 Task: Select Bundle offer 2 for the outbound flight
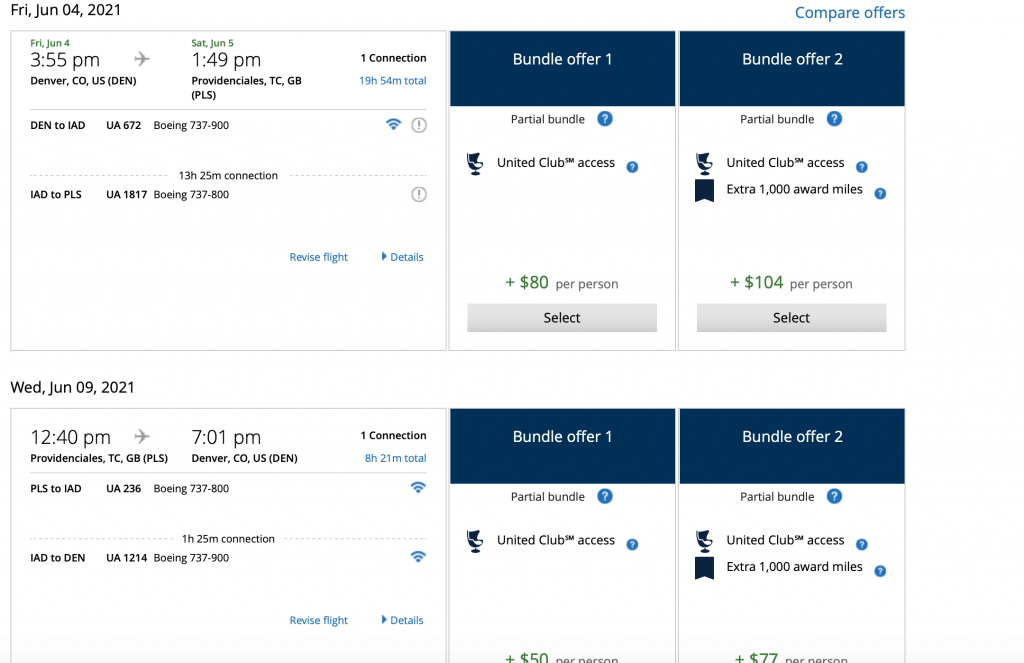[x=790, y=317]
